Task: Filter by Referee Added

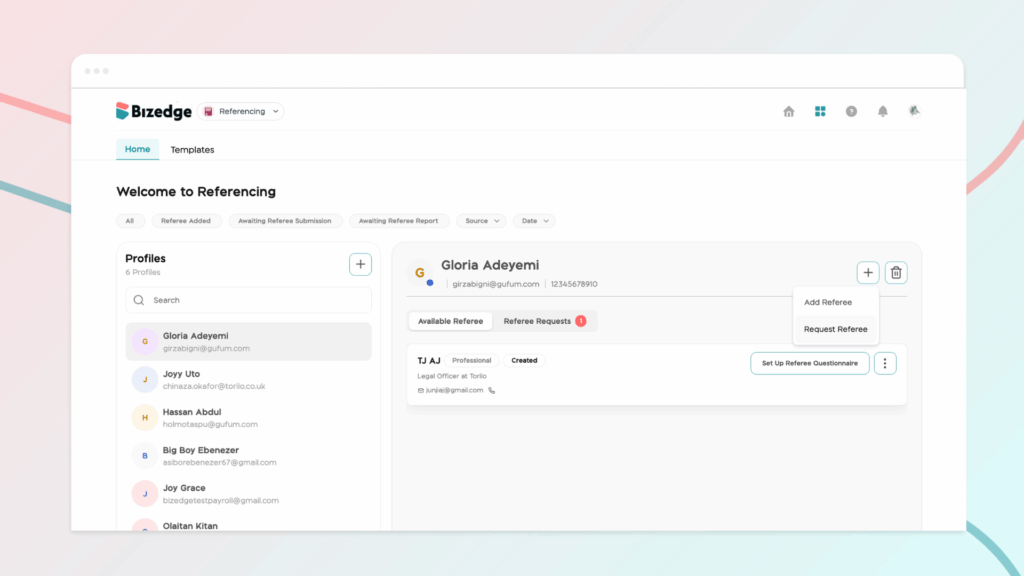Action: click(x=186, y=221)
